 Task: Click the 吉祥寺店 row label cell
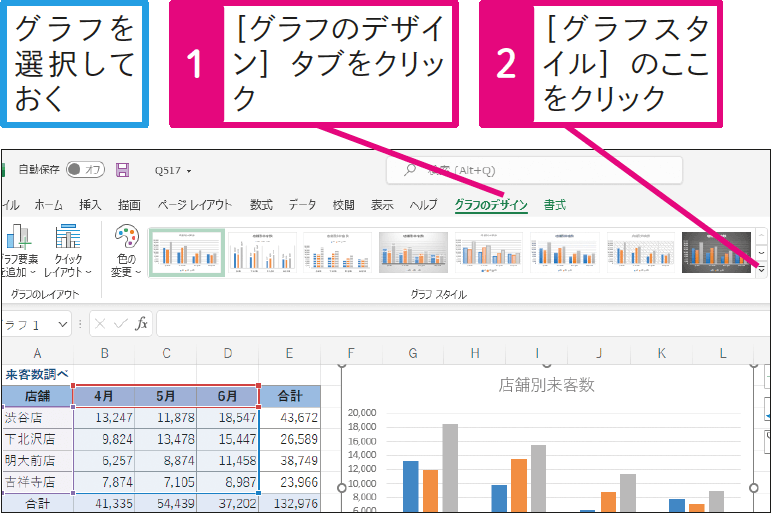37,482
